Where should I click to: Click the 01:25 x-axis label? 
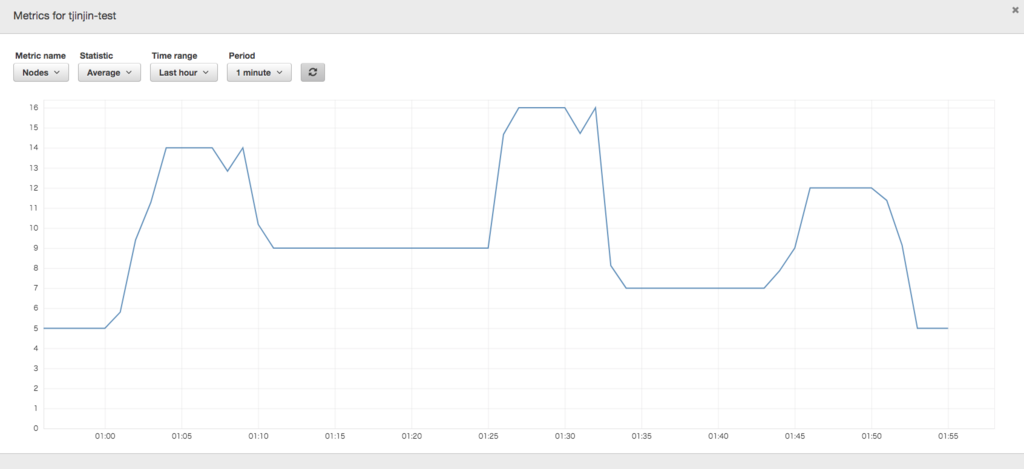pyautogui.click(x=488, y=435)
